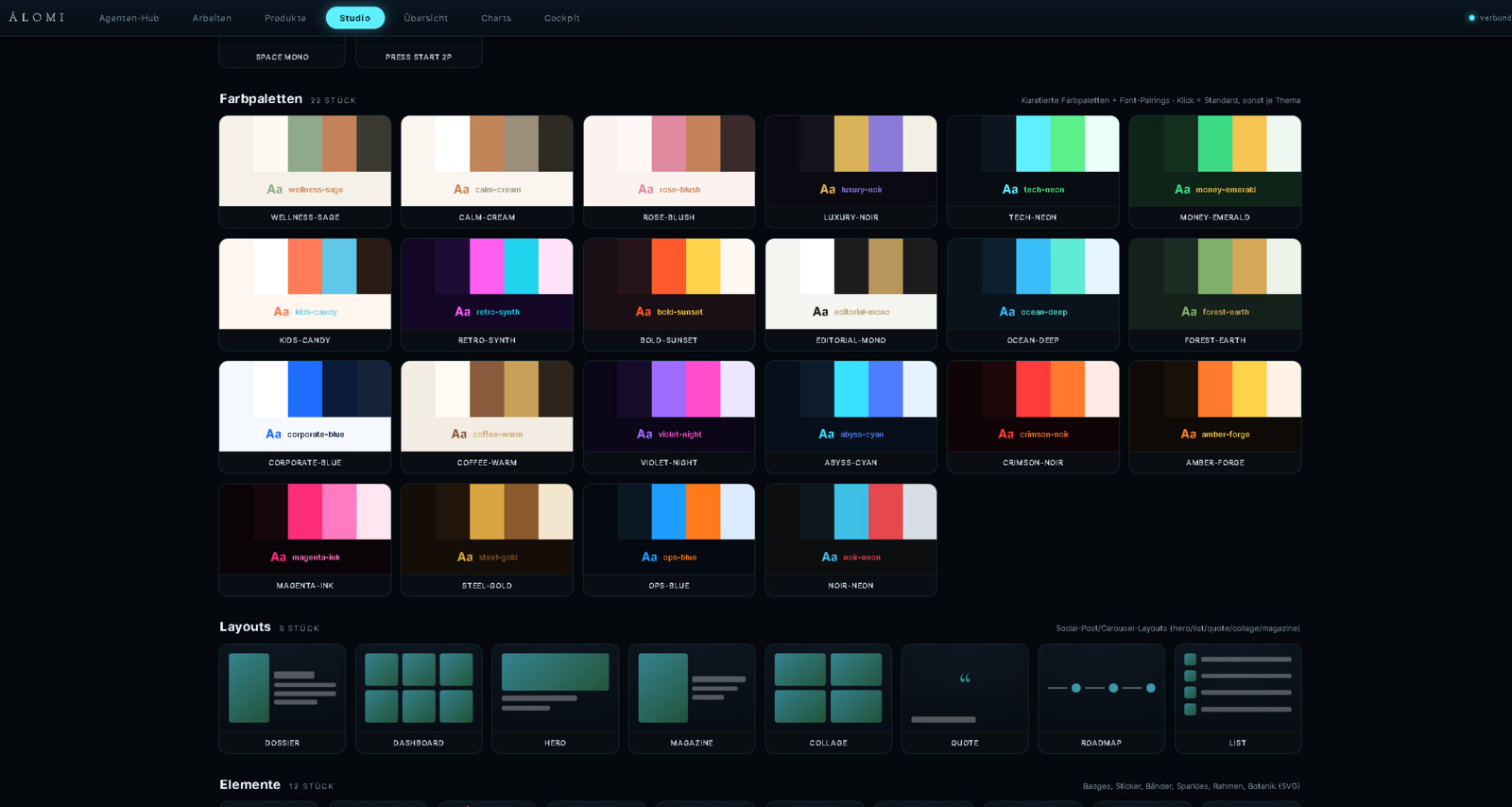1512x807 pixels.
Task: Pick the money-emerald palette card
Action: (1215, 172)
